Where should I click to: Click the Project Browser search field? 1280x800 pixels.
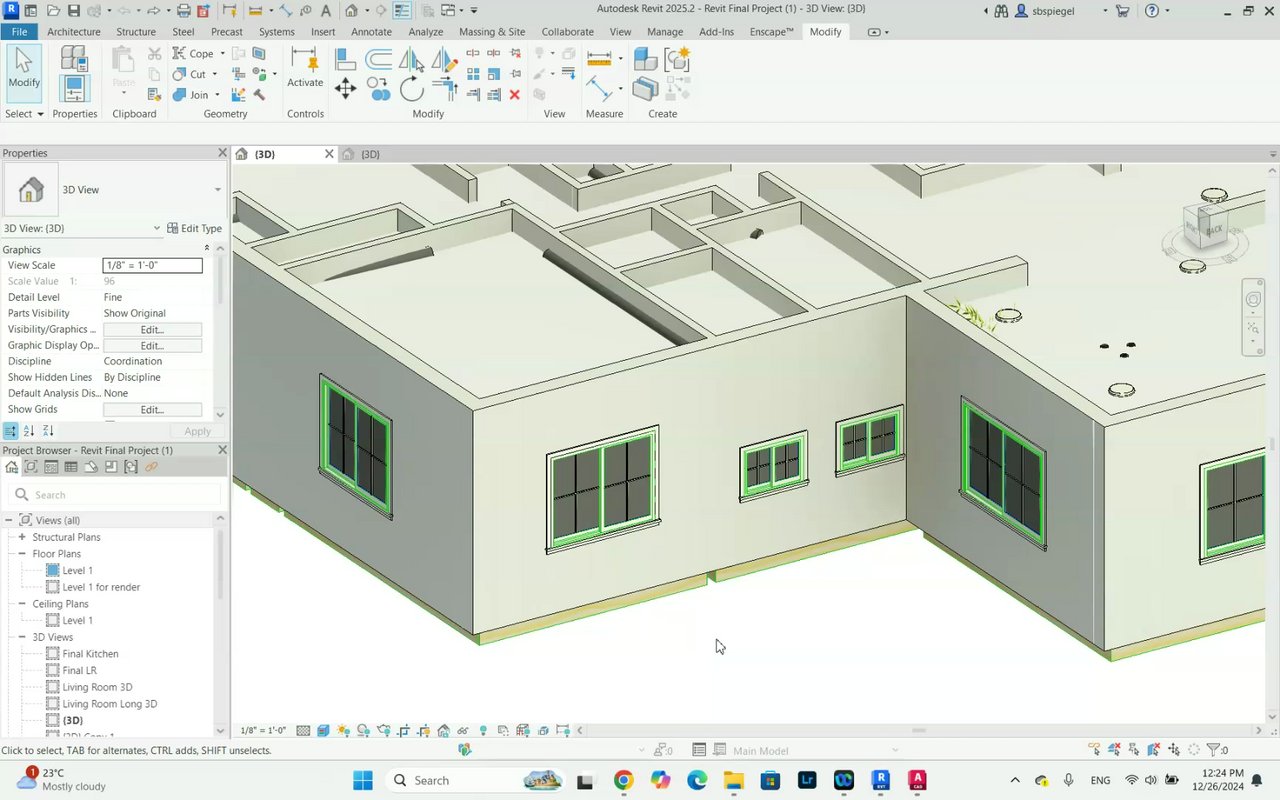click(115, 495)
